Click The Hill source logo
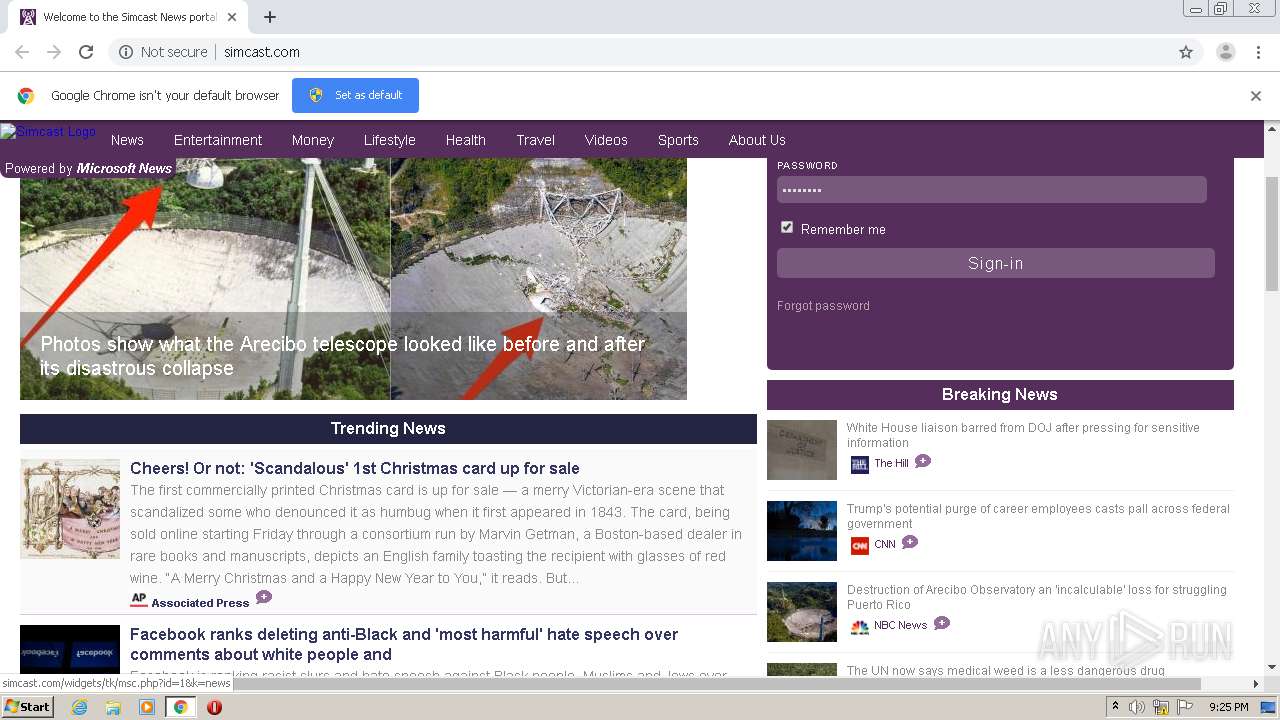Image resolution: width=1280 pixels, height=720 pixels. point(859,464)
